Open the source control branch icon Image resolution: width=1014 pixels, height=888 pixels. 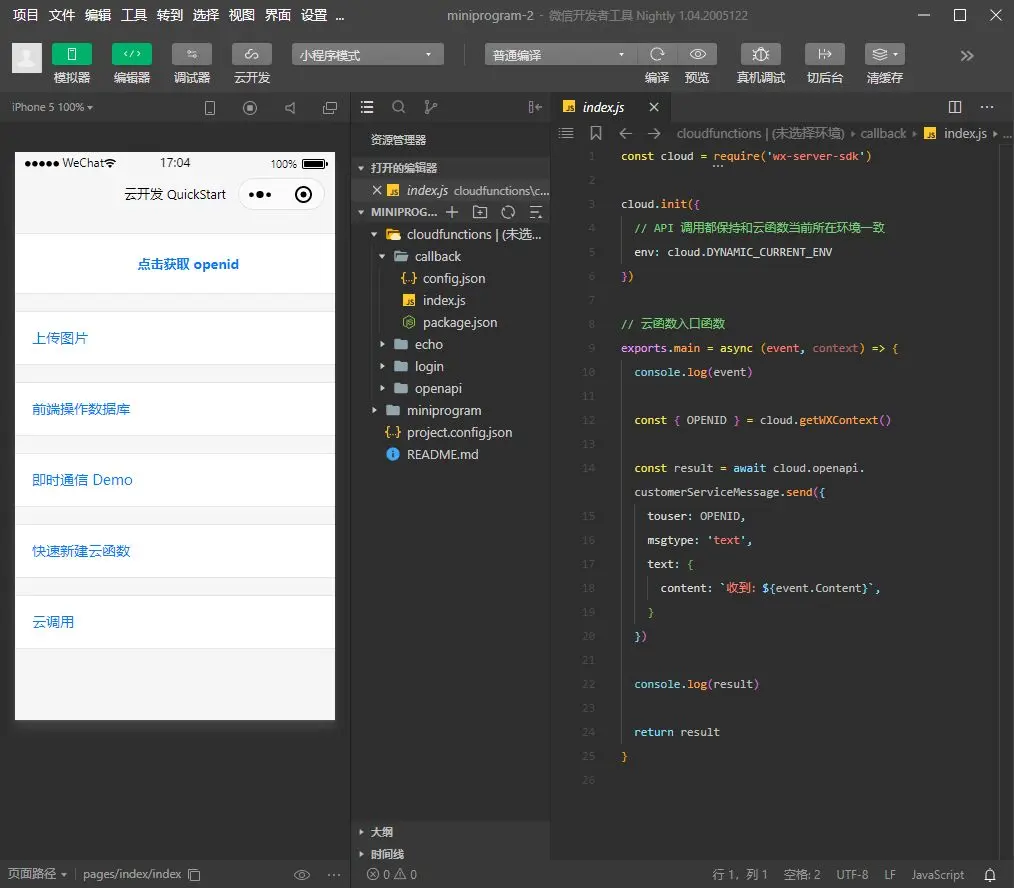(x=430, y=107)
